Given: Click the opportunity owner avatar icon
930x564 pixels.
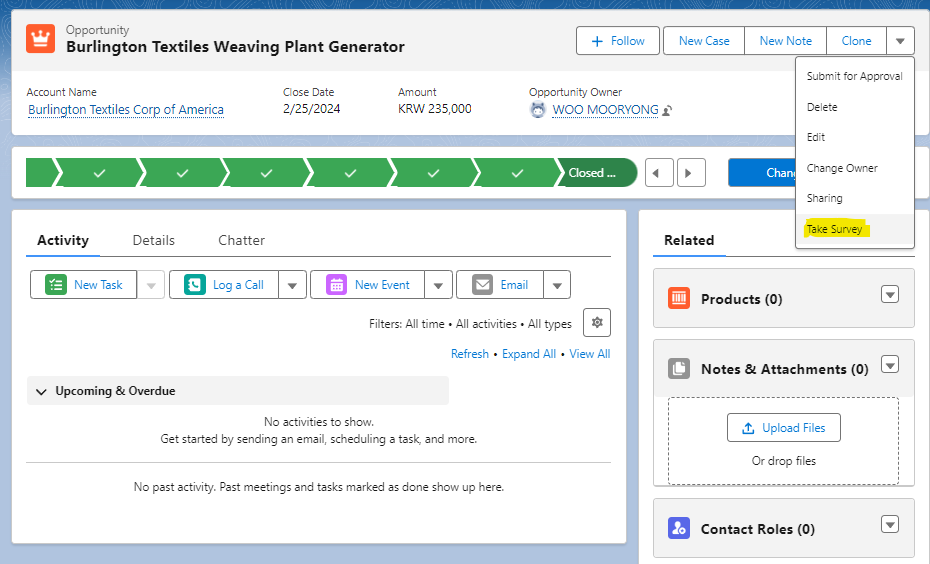Looking at the screenshot, I should (537, 110).
